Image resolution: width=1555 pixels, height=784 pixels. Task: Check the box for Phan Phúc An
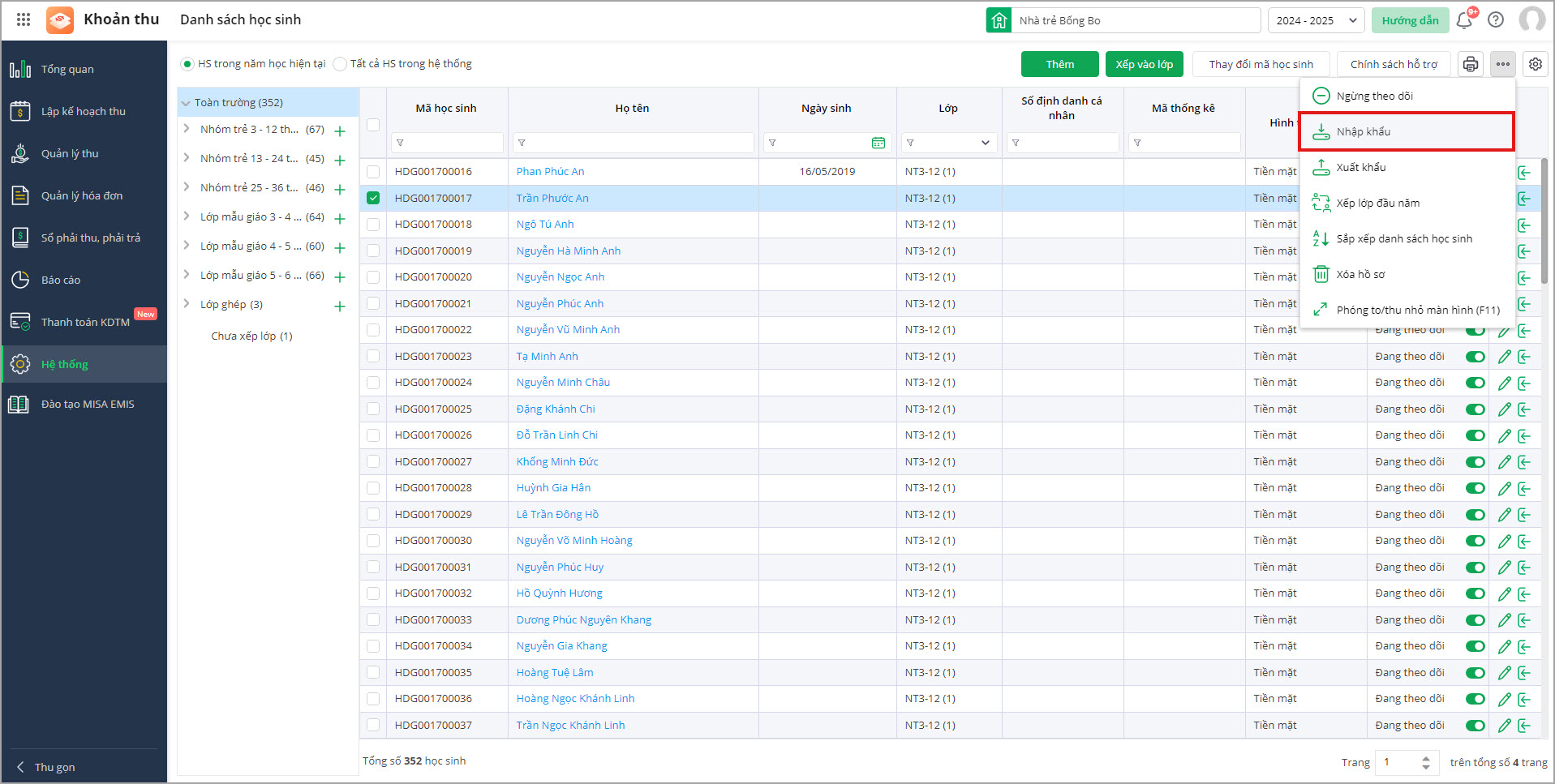pyautogui.click(x=373, y=172)
